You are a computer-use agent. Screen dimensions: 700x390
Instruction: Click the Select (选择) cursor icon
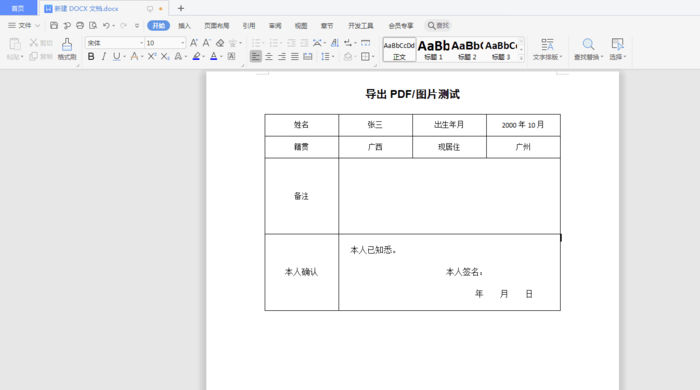point(617,44)
